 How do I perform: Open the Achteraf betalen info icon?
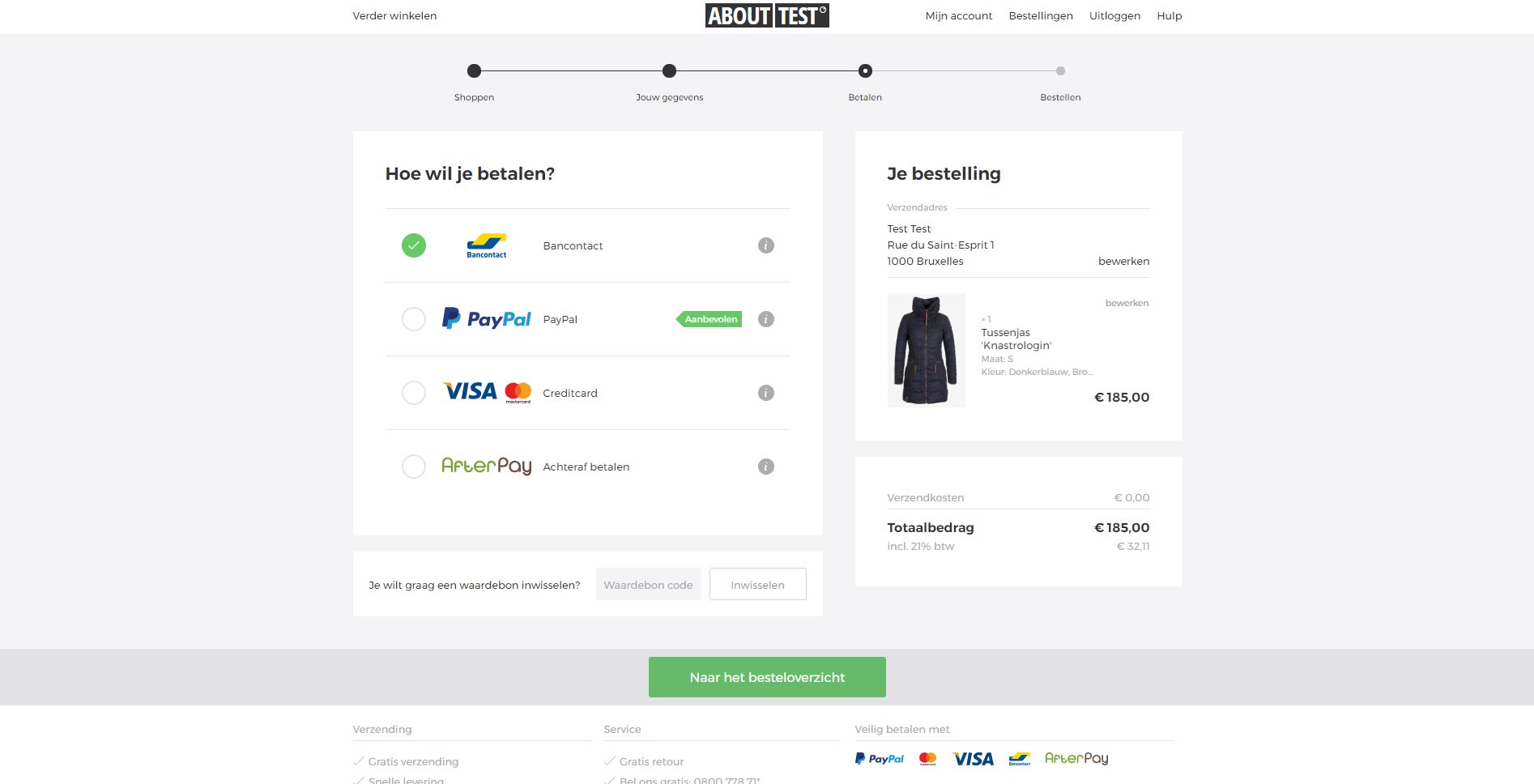pos(765,467)
